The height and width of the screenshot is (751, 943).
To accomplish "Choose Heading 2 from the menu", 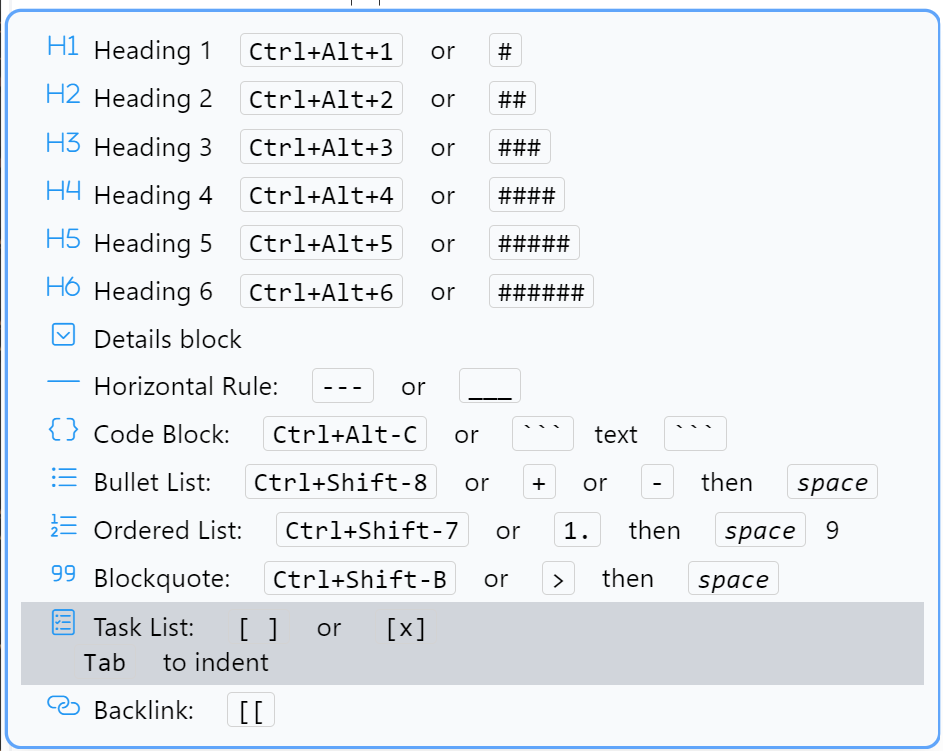I will click(x=472, y=99).
